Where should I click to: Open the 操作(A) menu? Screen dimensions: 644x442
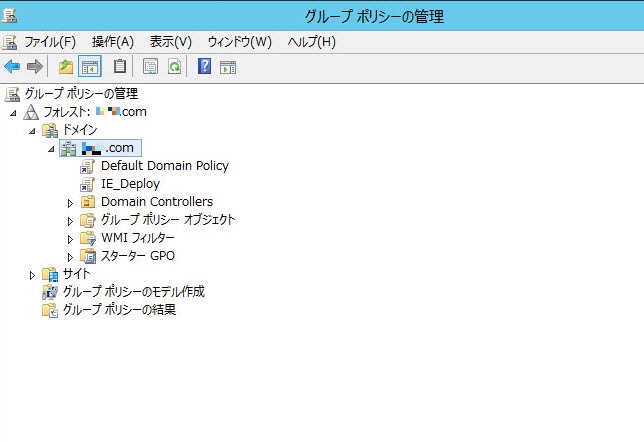(x=112, y=42)
